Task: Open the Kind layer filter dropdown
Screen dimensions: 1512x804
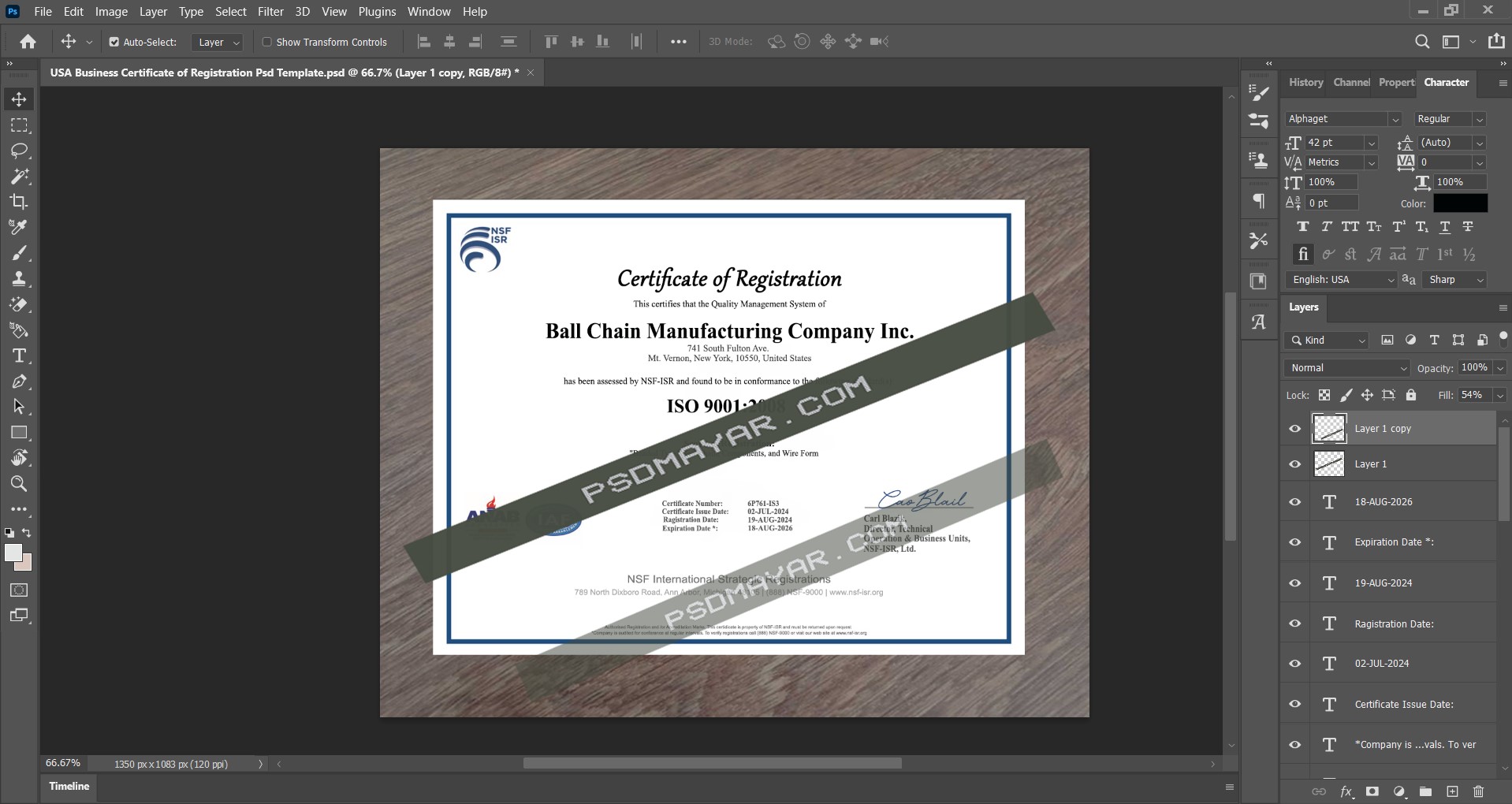Action: [1327, 341]
